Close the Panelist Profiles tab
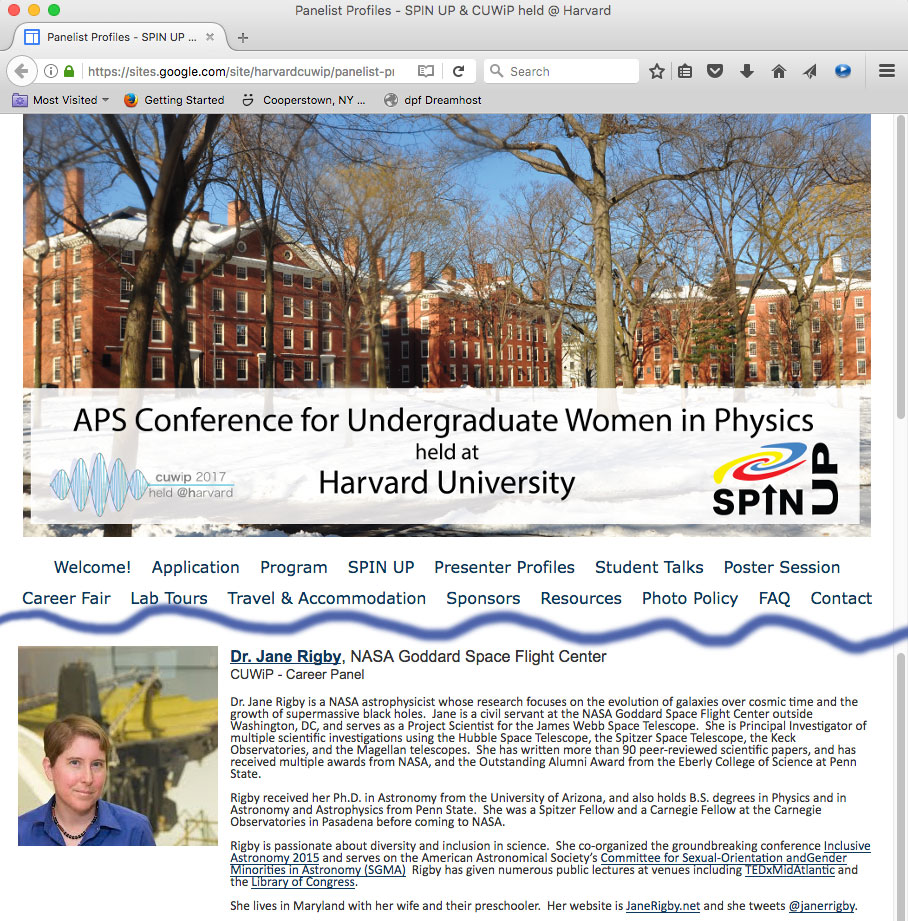Screen dimensions: 908x921 pyautogui.click(x=210, y=37)
